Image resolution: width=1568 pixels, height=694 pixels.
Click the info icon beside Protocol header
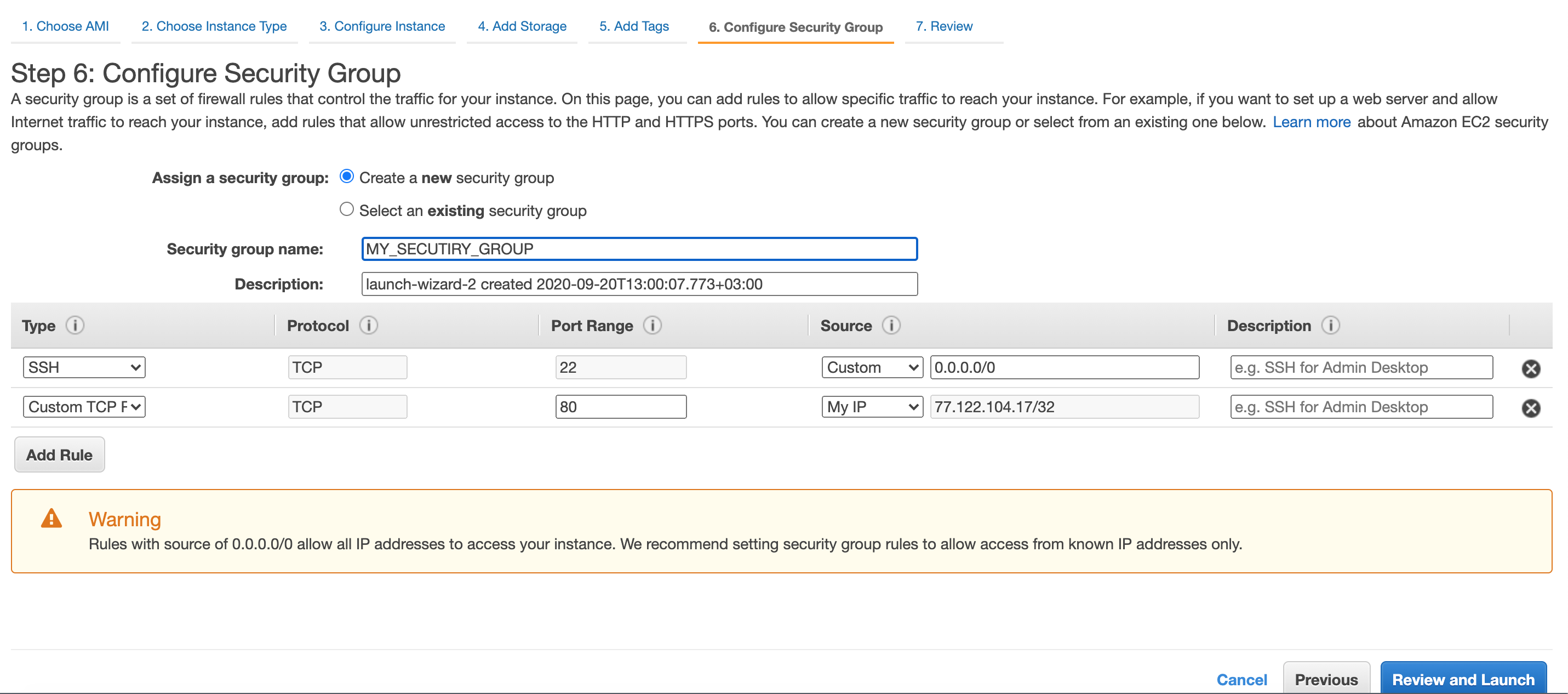(368, 326)
